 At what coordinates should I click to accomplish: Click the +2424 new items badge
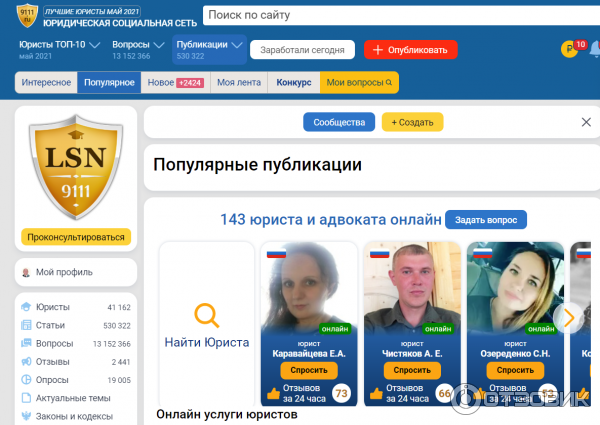point(190,83)
